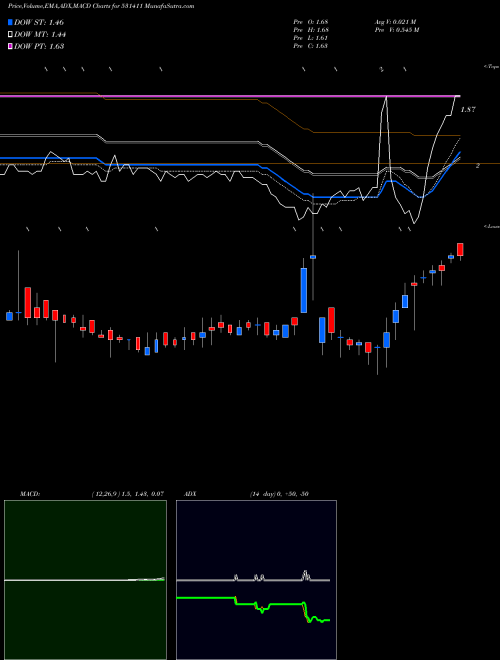Image resolution: width=500 pixels, height=660 pixels.
Task: Click the 'Pre L: 1.61' value
Action: pyautogui.click(x=311, y=38)
